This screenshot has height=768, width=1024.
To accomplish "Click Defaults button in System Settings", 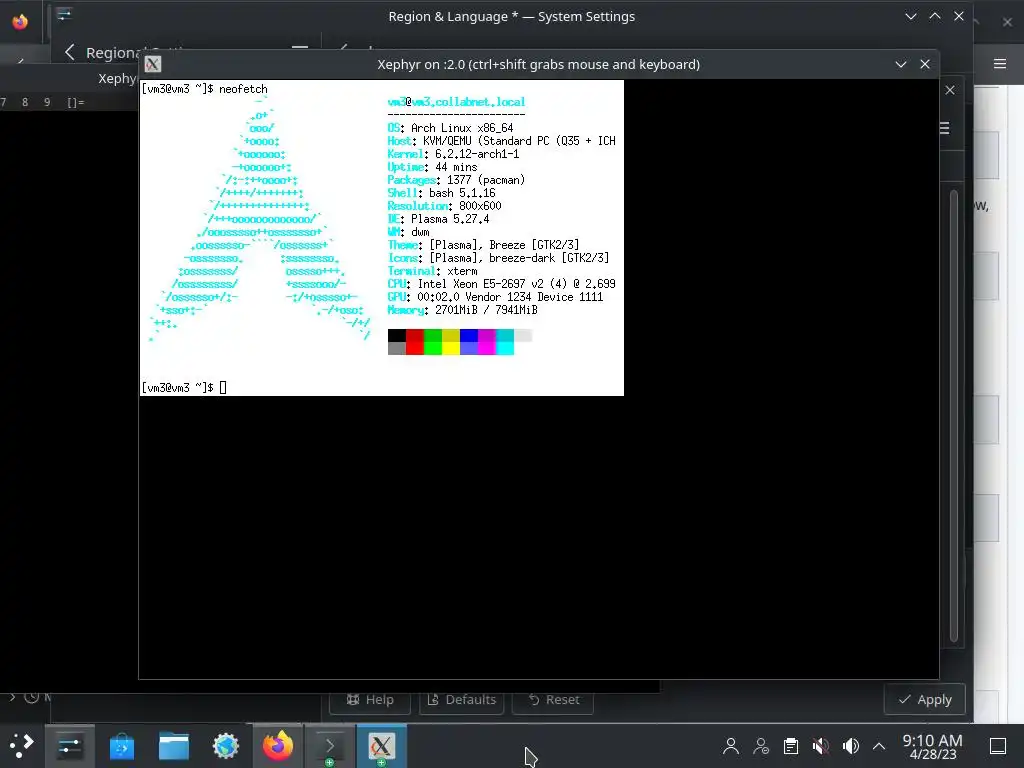I will pyautogui.click(x=461, y=699).
